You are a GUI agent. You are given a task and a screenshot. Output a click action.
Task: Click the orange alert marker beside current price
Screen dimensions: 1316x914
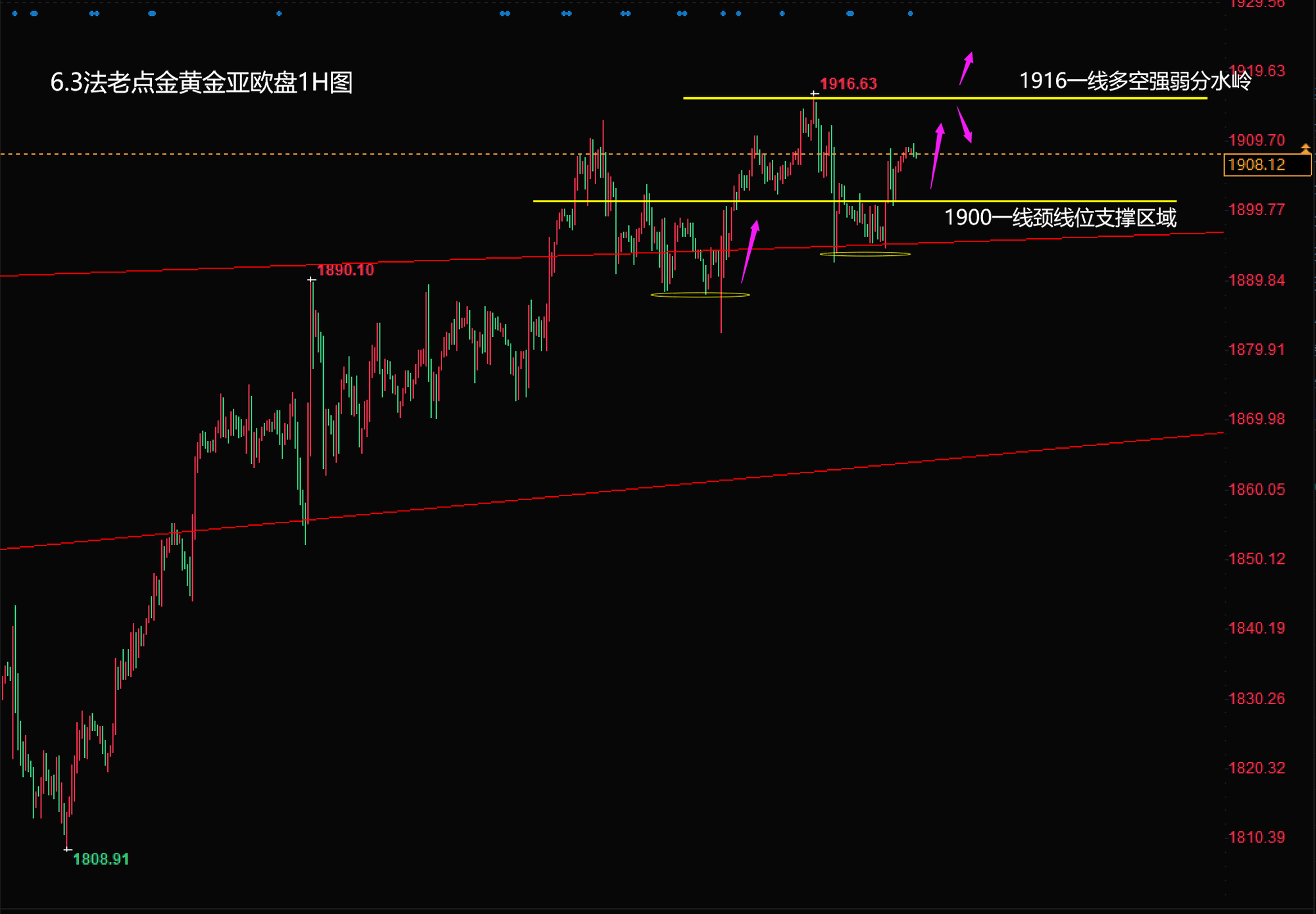click(x=1305, y=149)
